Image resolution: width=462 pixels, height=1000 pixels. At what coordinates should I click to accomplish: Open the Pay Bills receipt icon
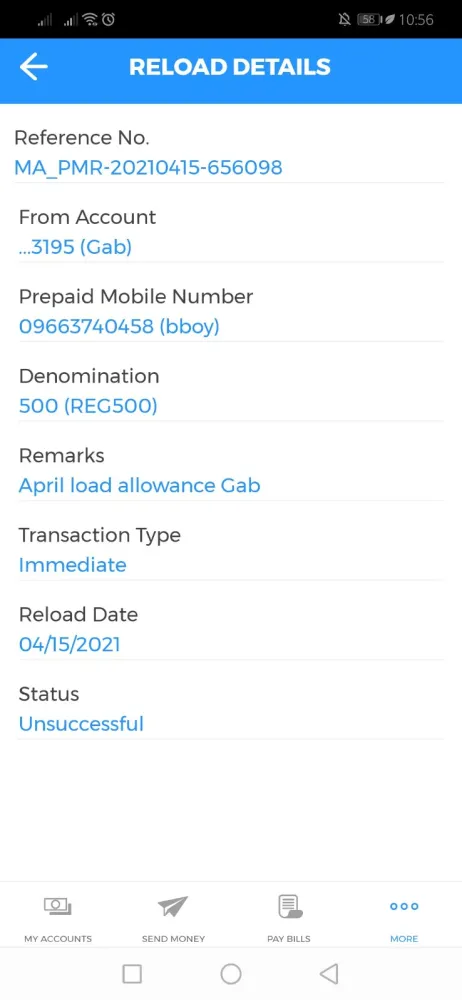click(x=289, y=906)
